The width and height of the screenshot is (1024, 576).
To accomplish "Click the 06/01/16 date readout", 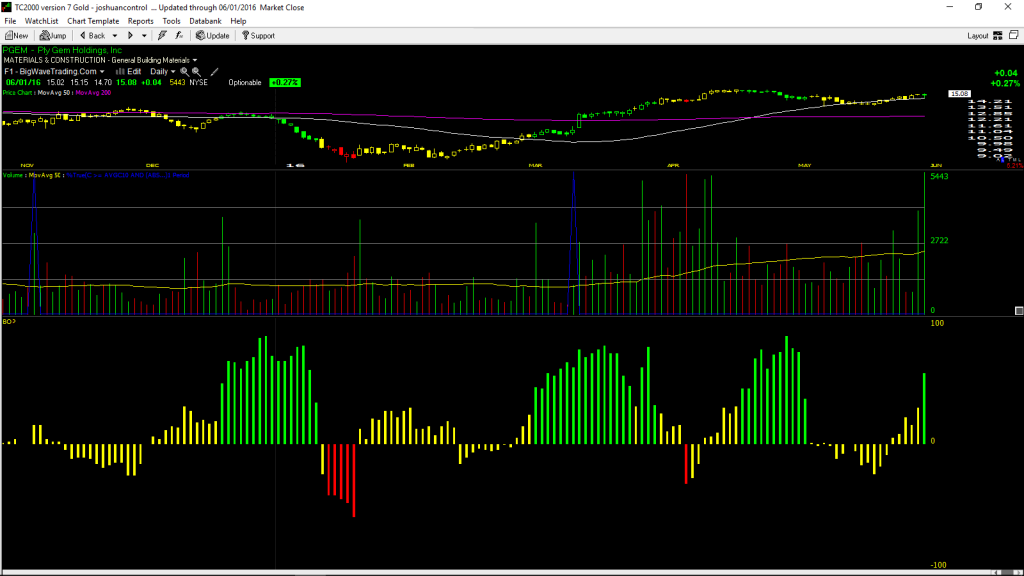I will coord(24,82).
